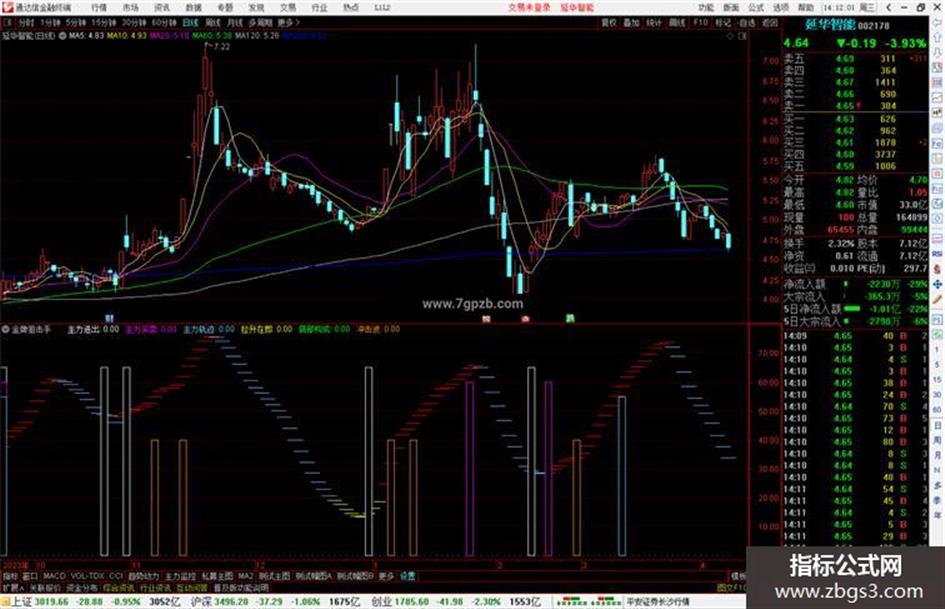
Task: Switch to the 30分钟 period
Action: coord(134,22)
